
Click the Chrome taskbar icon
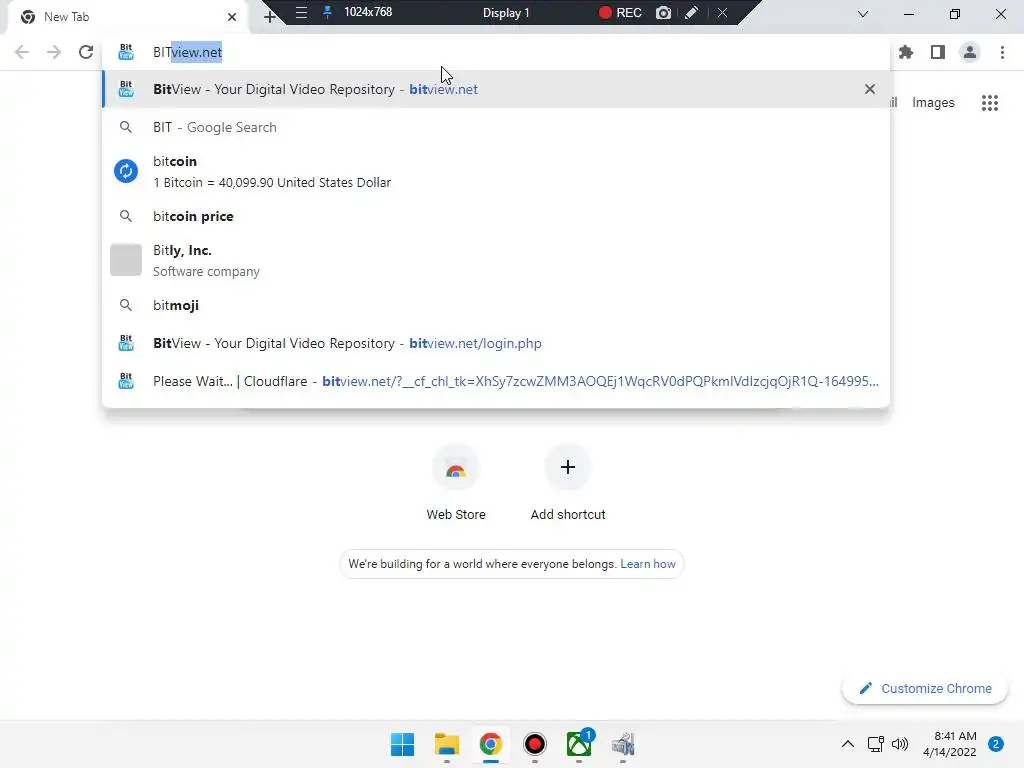point(490,744)
